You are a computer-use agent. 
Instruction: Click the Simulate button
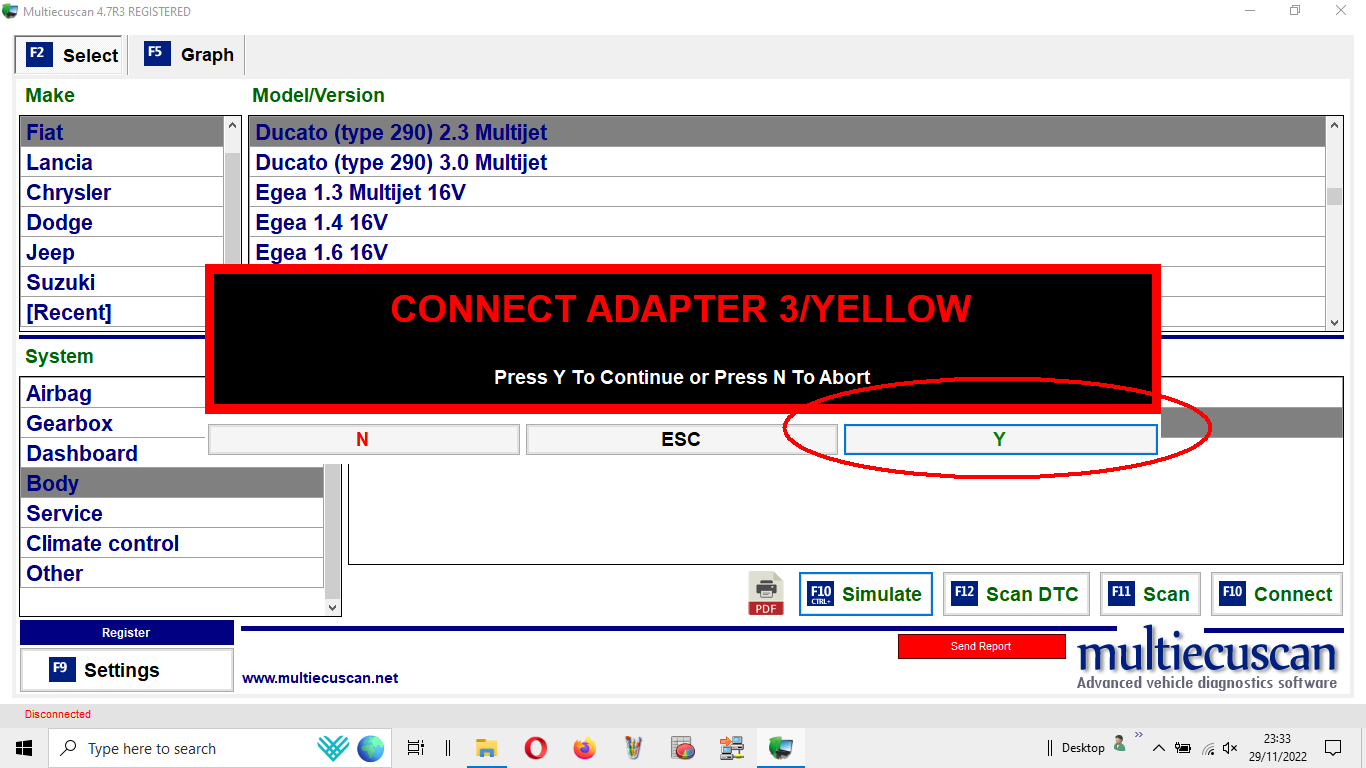point(866,594)
